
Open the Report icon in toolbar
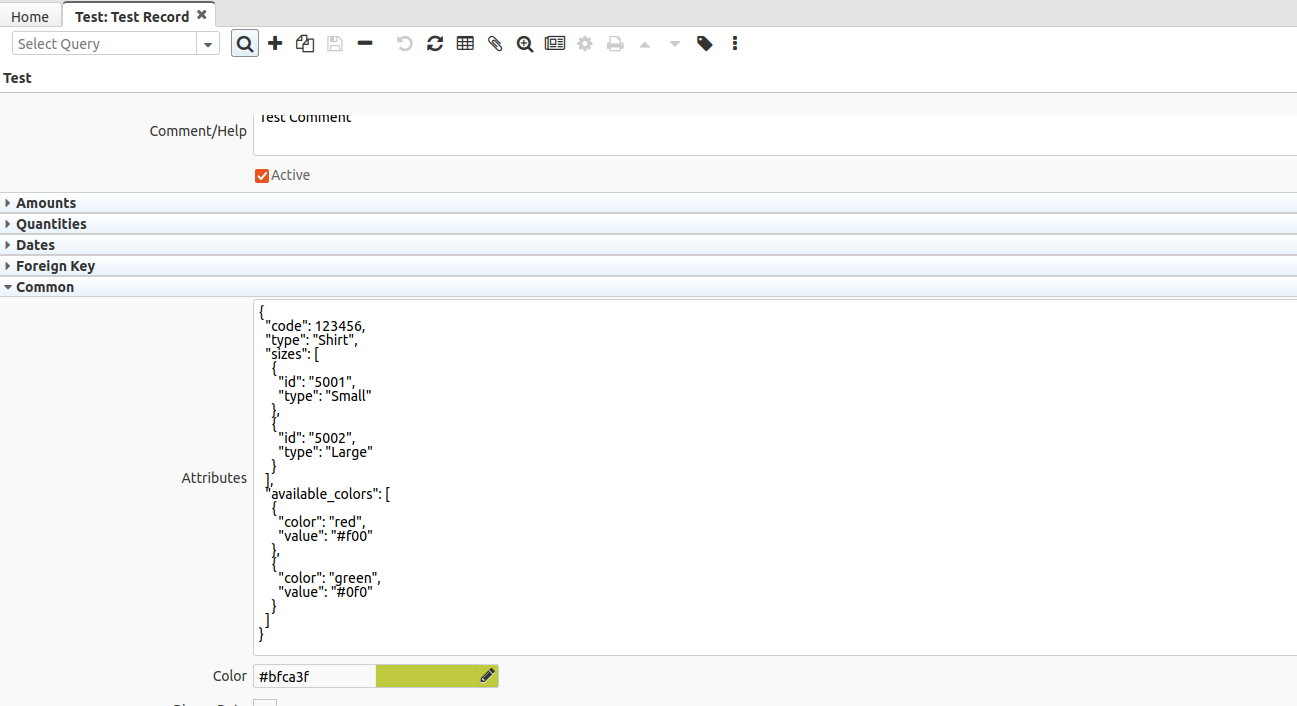coord(555,44)
